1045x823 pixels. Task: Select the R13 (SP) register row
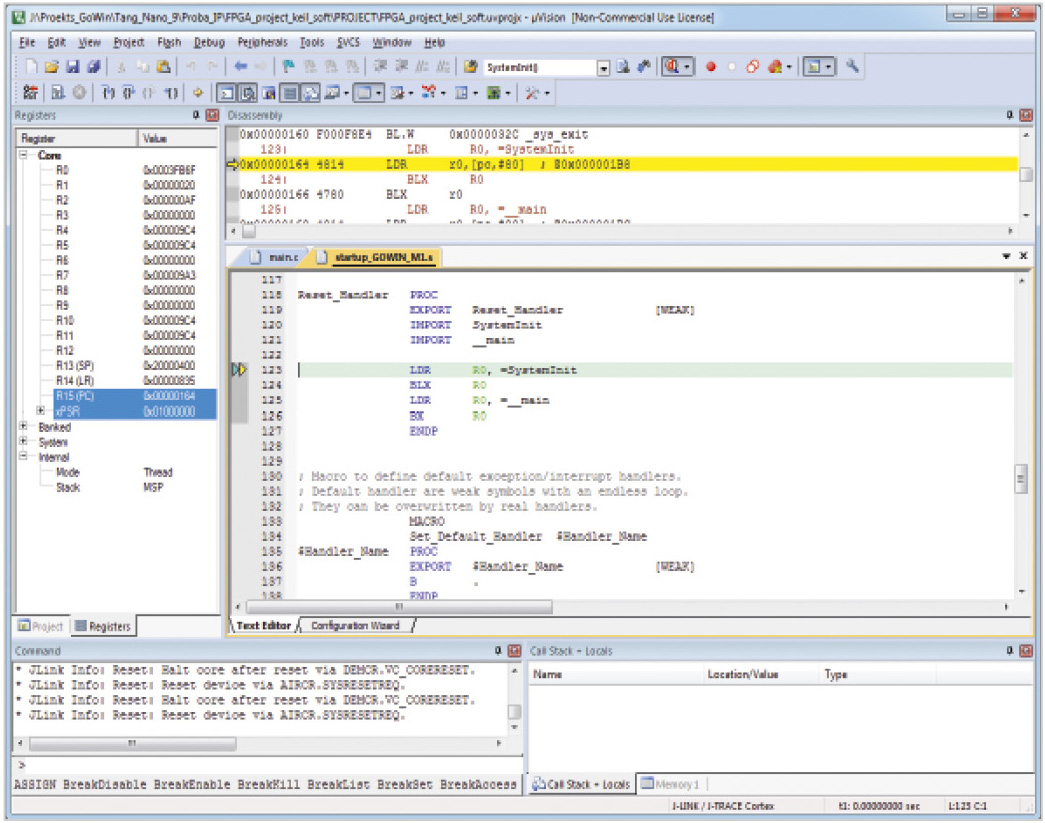coord(75,366)
